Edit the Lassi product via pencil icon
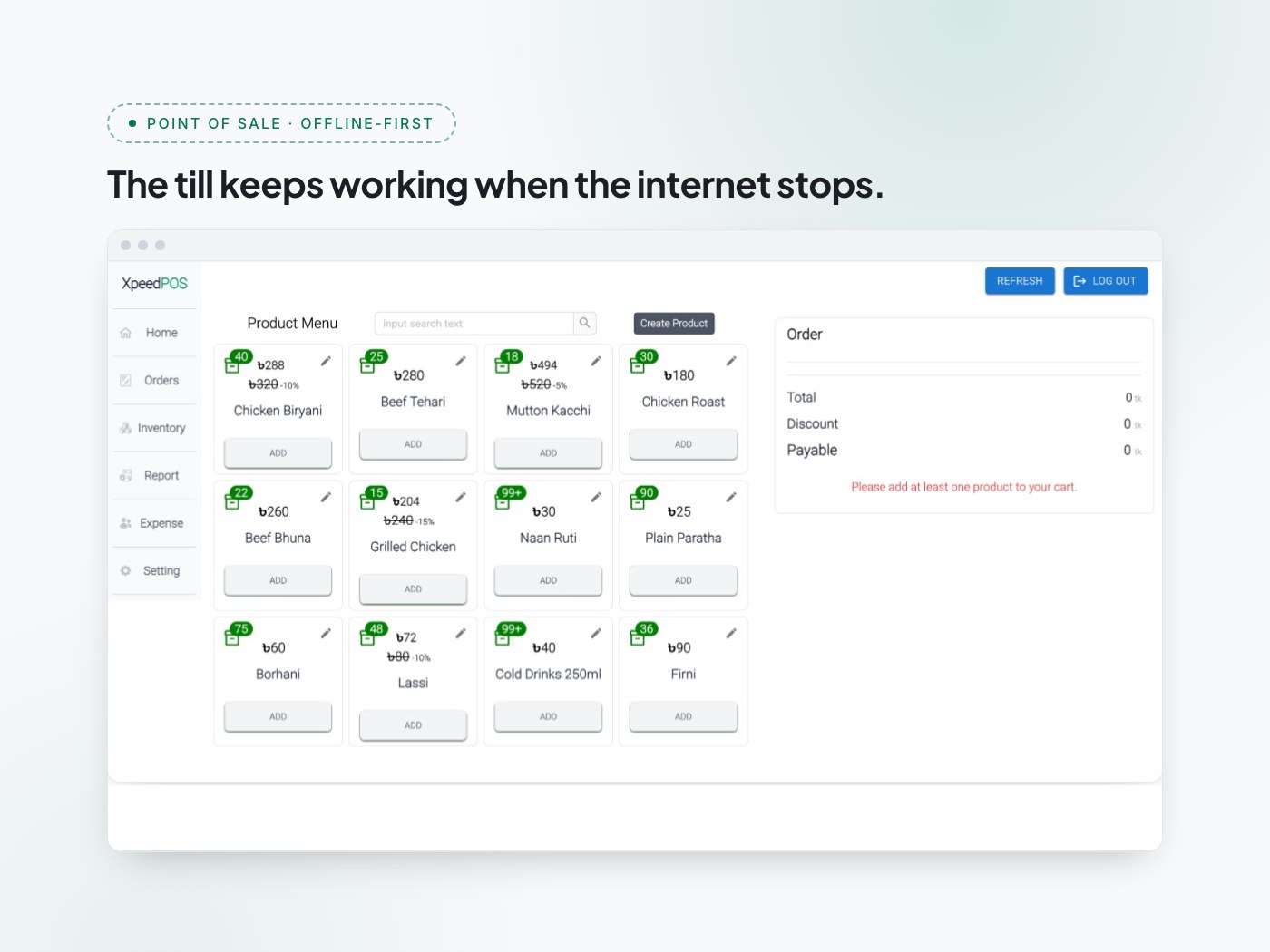This screenshot has height=952, width=1270. coord(461,633)
